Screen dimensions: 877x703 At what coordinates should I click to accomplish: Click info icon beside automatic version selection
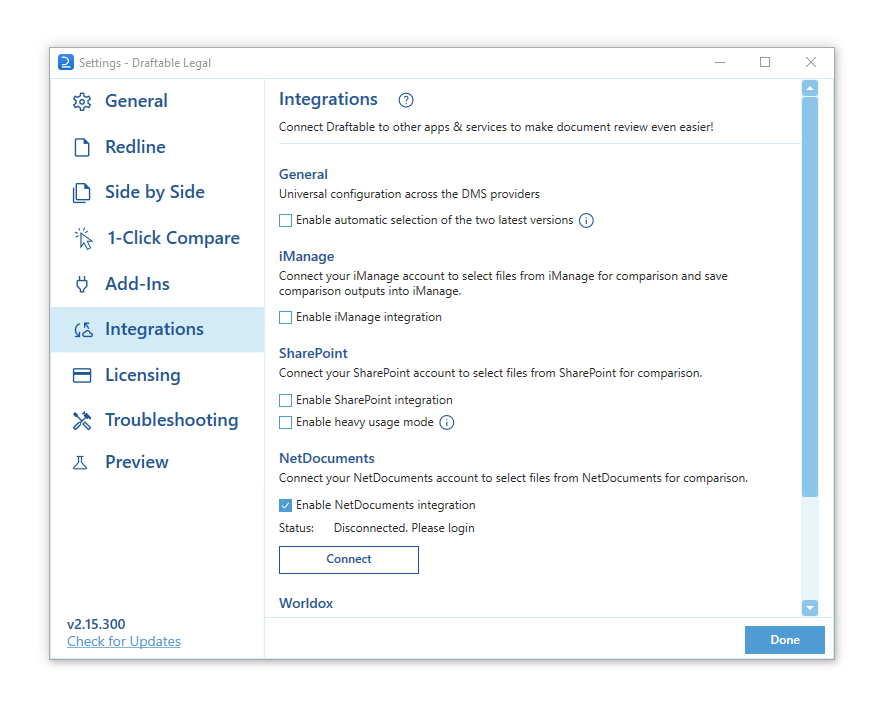586,220
